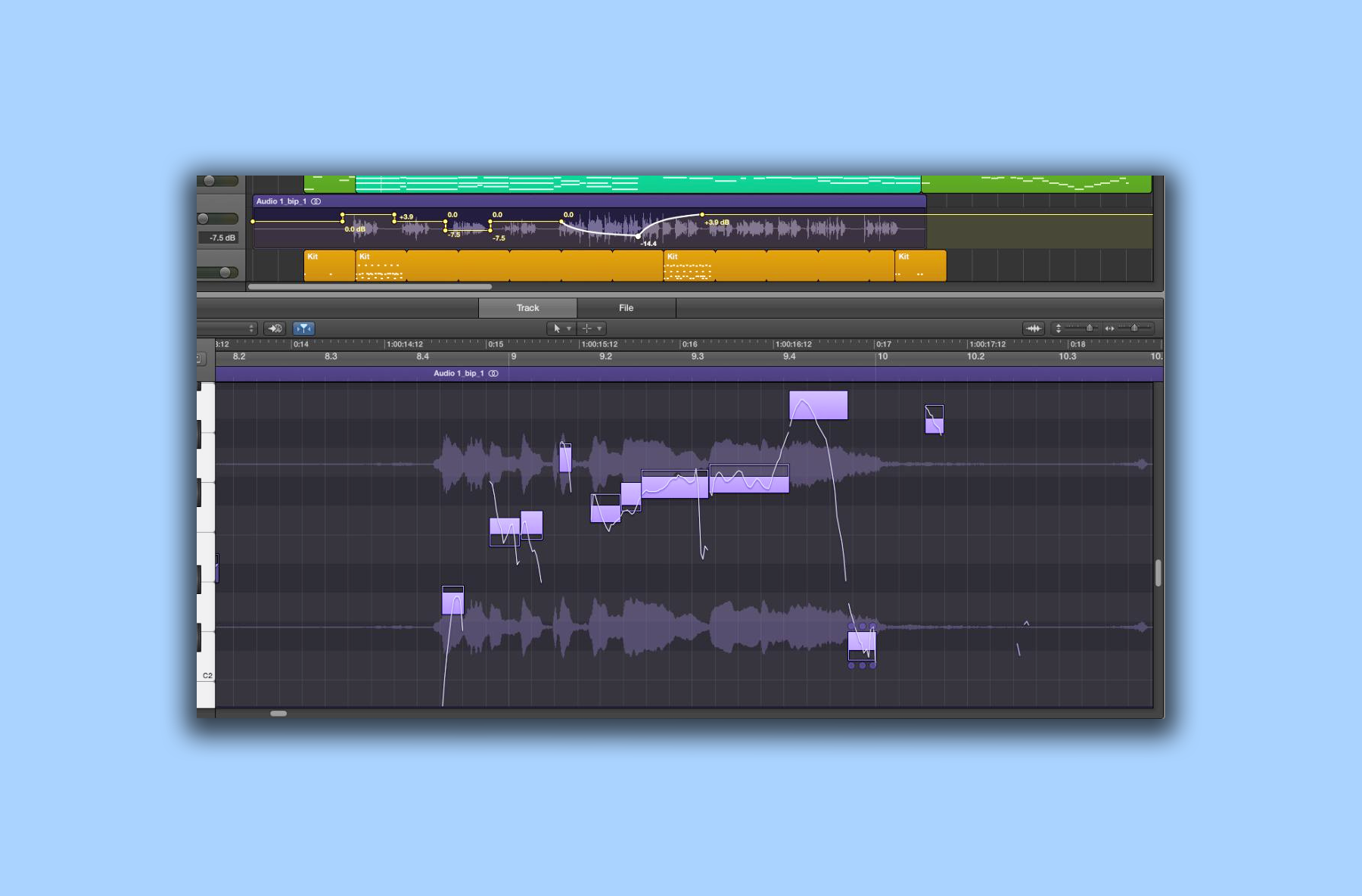Click the ruler at bar 10
This screenshot has height=896, width=1362.
[x=882, y=356]
